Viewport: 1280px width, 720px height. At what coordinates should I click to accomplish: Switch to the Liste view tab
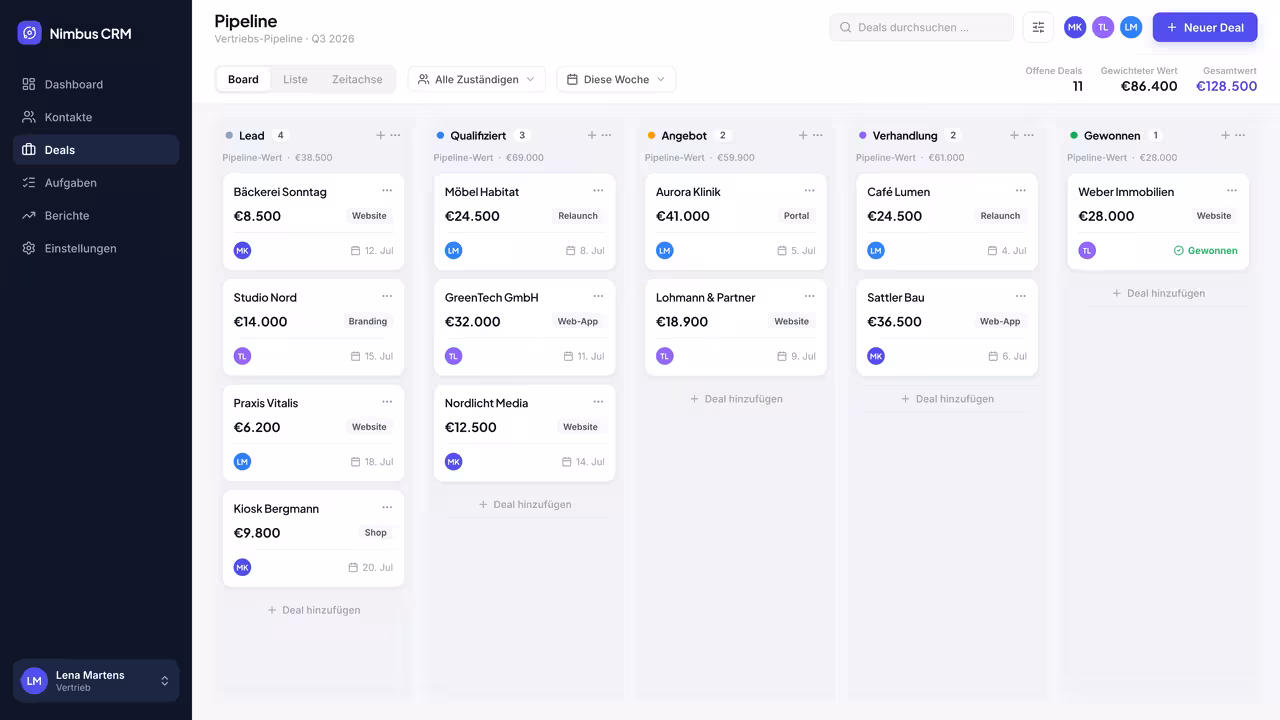[x=295, y=79]
